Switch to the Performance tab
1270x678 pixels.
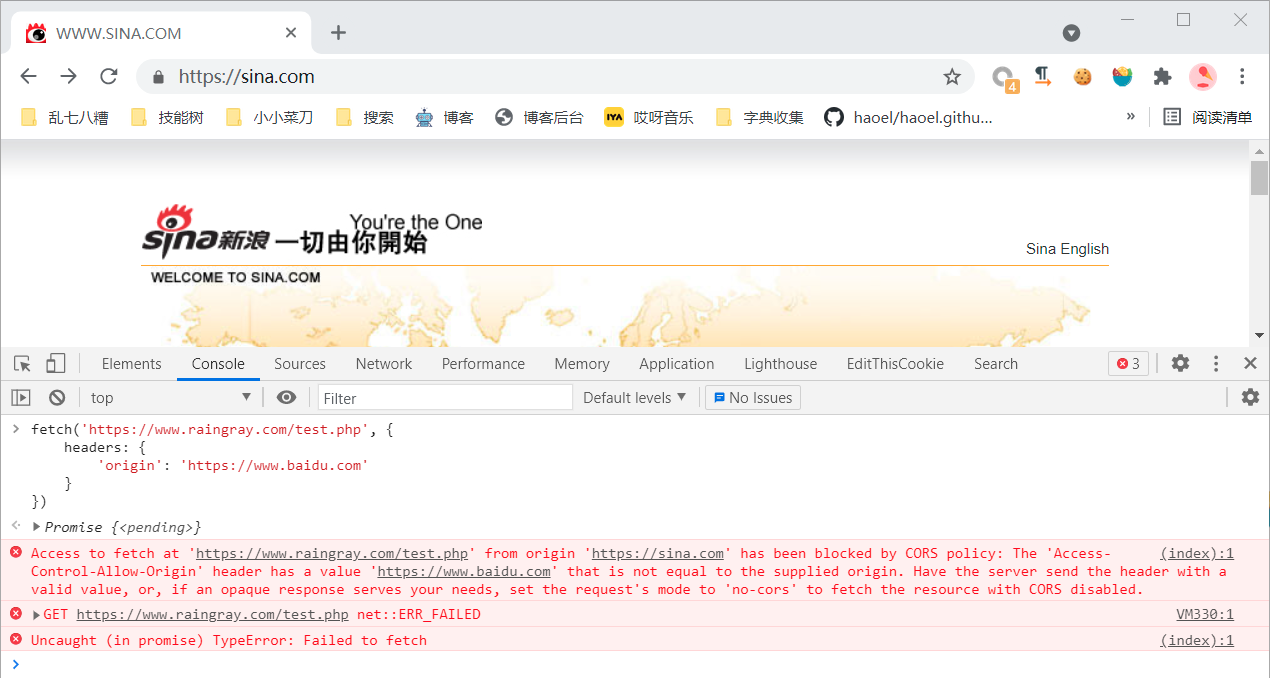point(483,364)
